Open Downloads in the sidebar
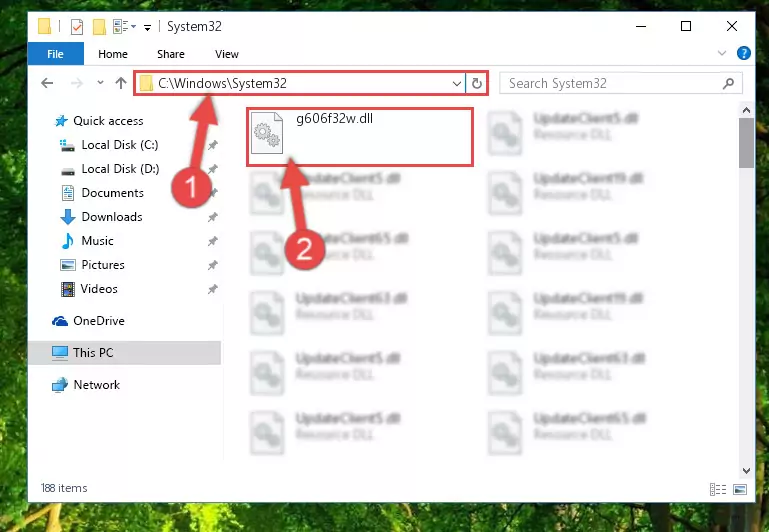Image resolution: width=769 pixels, height=532 pixels. pyautogui.click(x=102, y=217)
